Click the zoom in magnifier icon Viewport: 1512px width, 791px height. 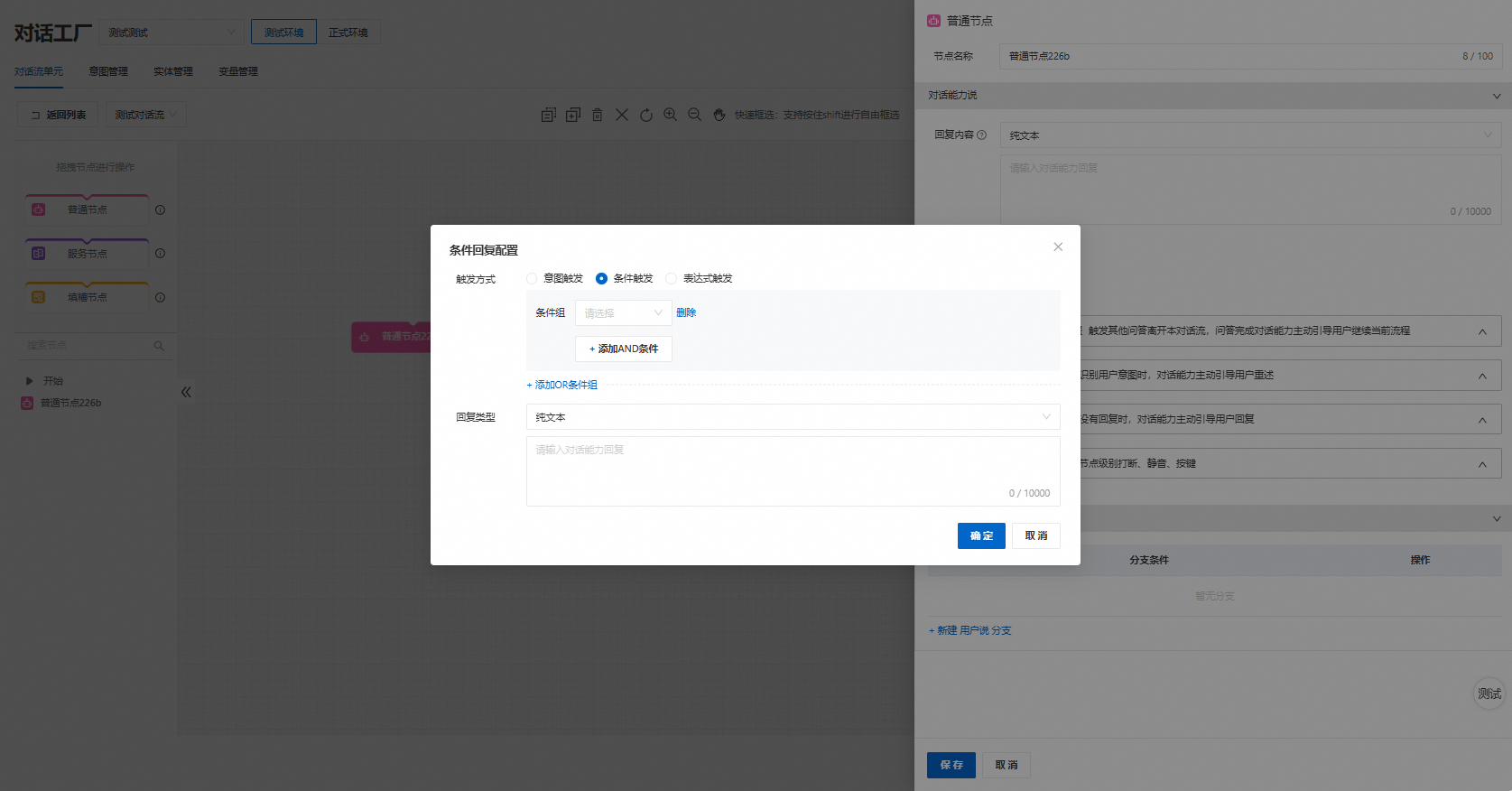[671, 115]
